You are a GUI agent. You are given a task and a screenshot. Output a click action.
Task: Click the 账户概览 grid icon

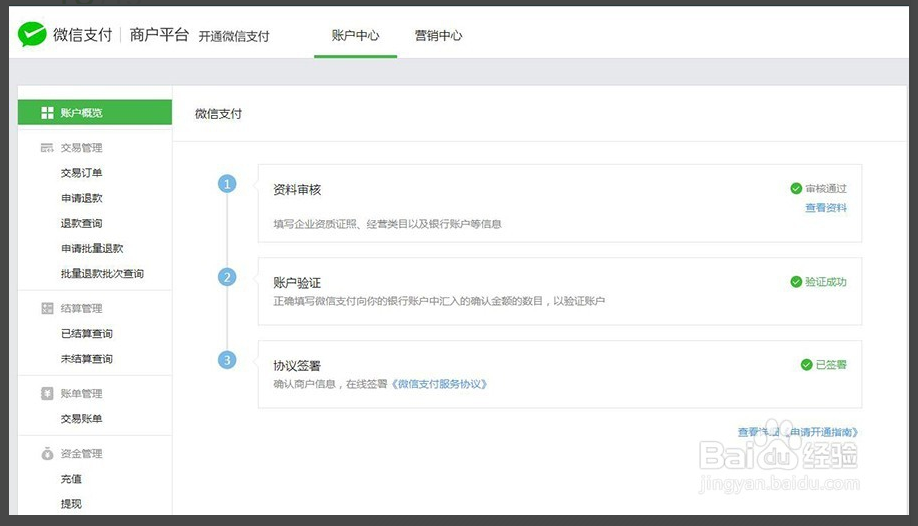[47, 113]
